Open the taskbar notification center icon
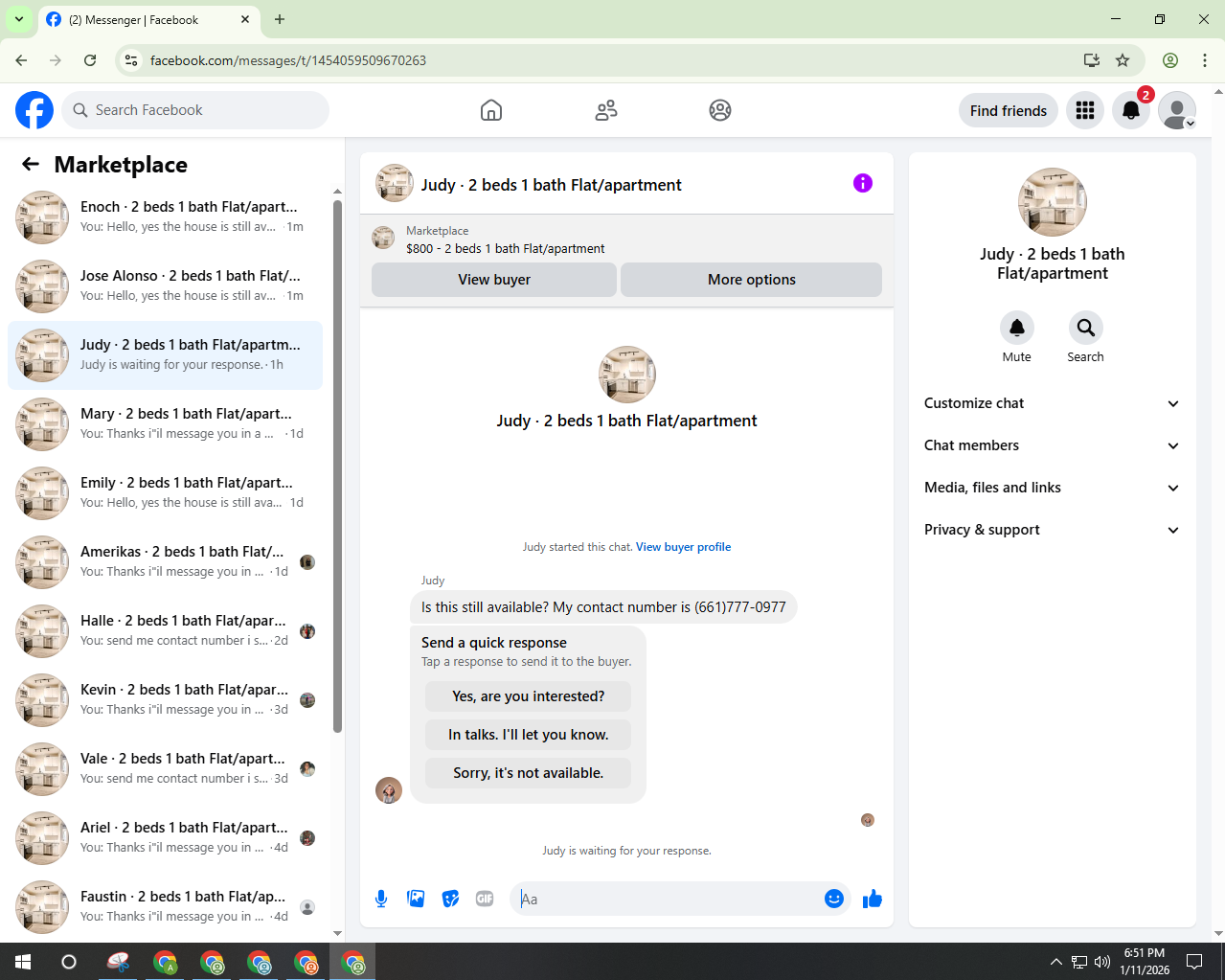 click(x=1194, y=962)
